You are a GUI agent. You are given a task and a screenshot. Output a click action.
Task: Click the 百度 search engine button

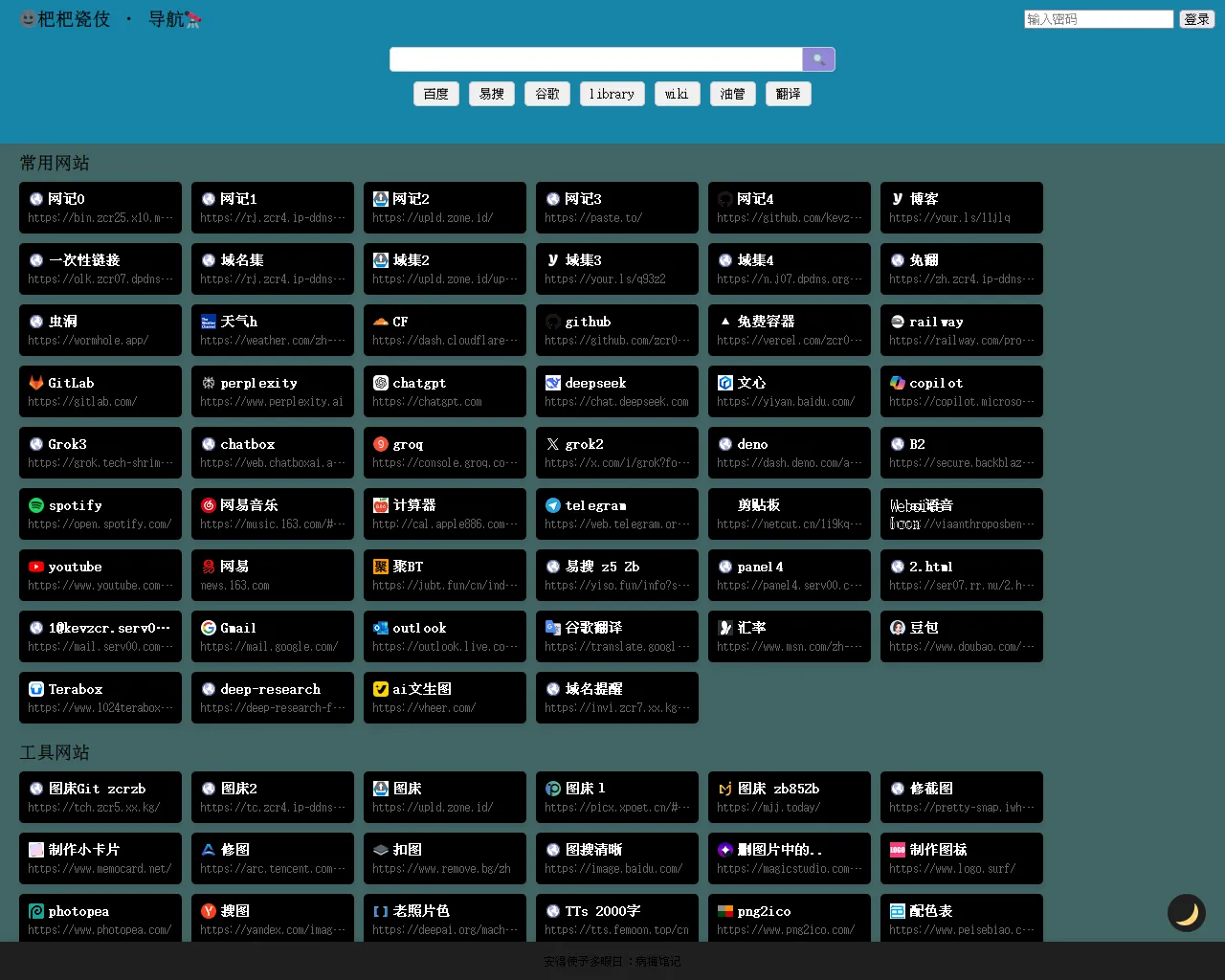coord(436,94)
